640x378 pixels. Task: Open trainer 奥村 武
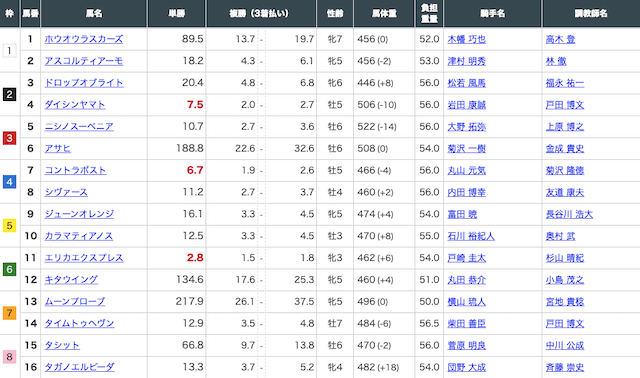point(560,236)
